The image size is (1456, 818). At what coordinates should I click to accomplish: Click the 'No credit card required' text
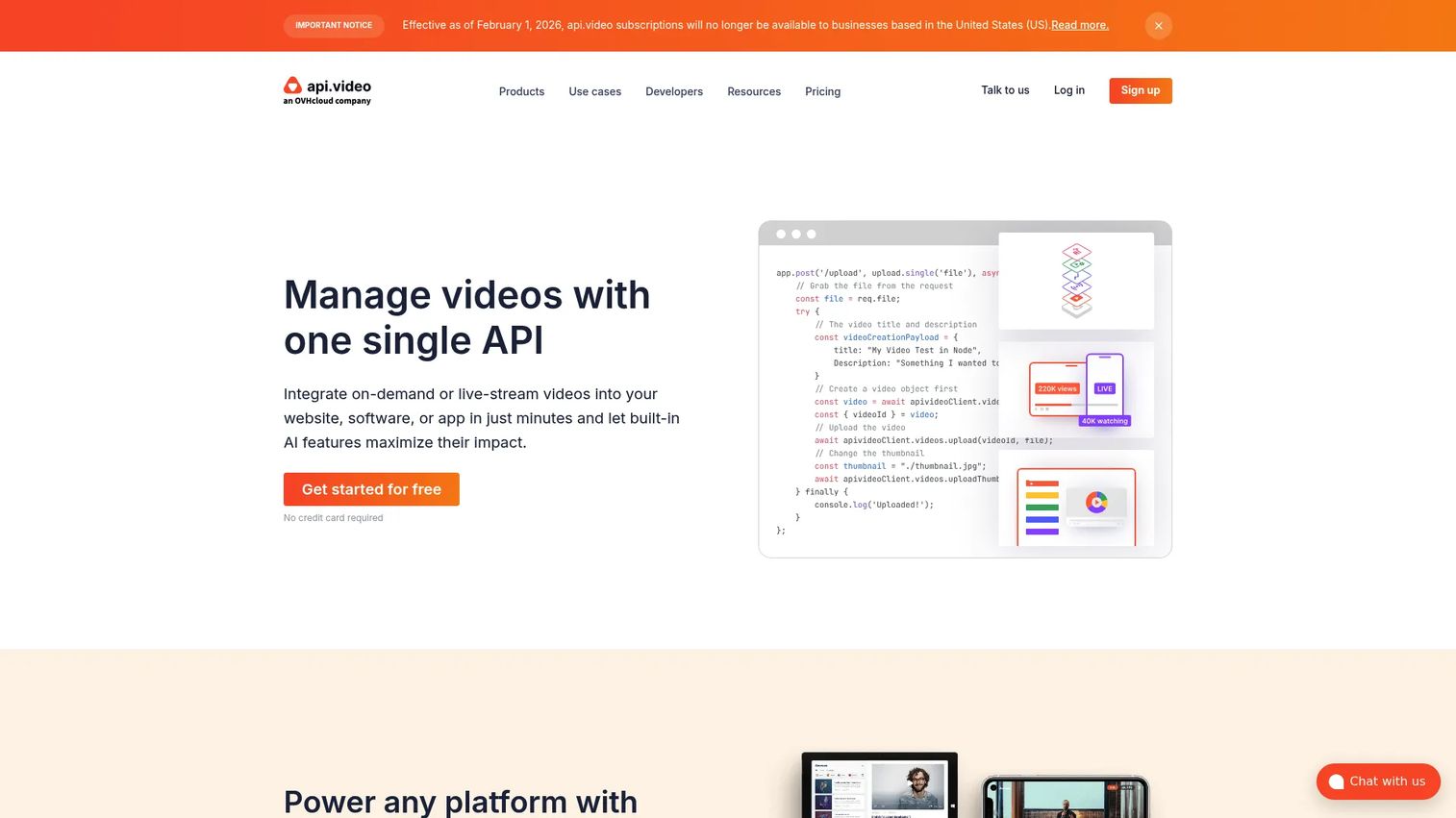(x=333, y=518)
